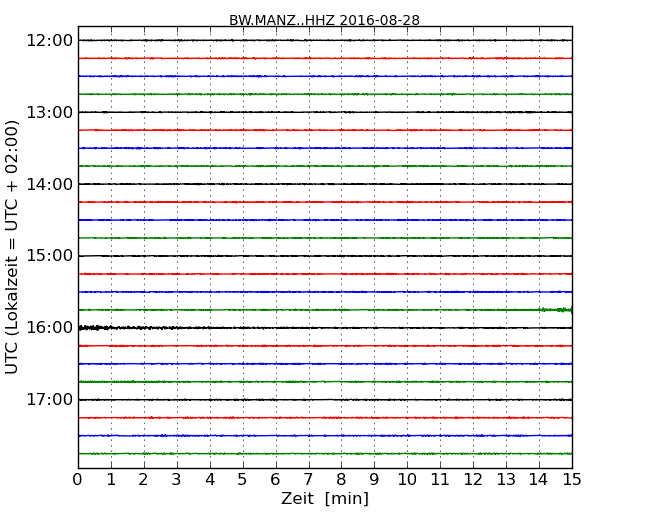Click the black 17:00 seismogram trace
This screenshot has width=650, height=520.
(325, 400)
